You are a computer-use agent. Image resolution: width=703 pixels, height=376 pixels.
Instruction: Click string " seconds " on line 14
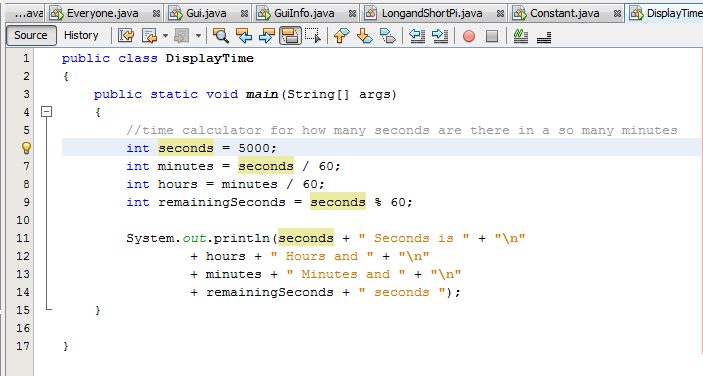pyautogui.click(x=402, y=292)
